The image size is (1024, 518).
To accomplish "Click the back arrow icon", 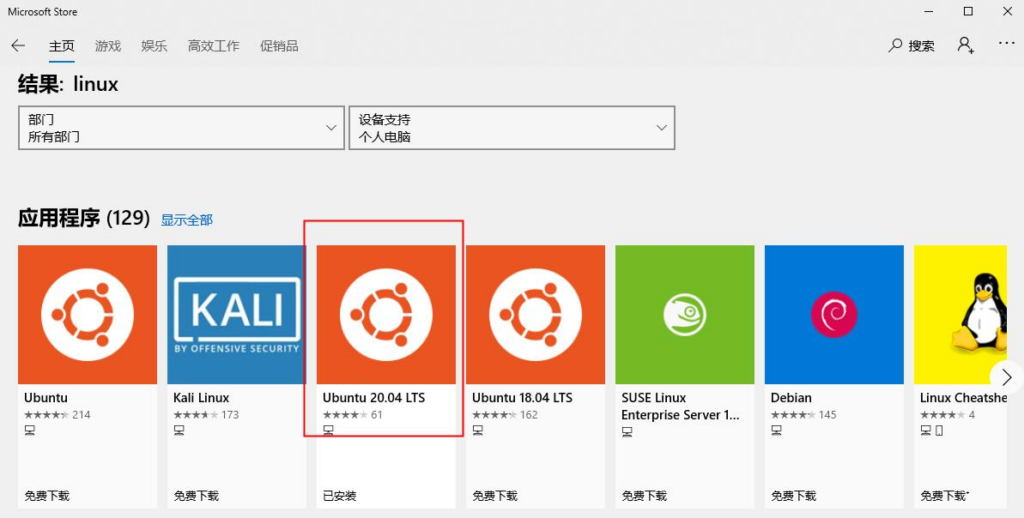I will coord(18,46).
